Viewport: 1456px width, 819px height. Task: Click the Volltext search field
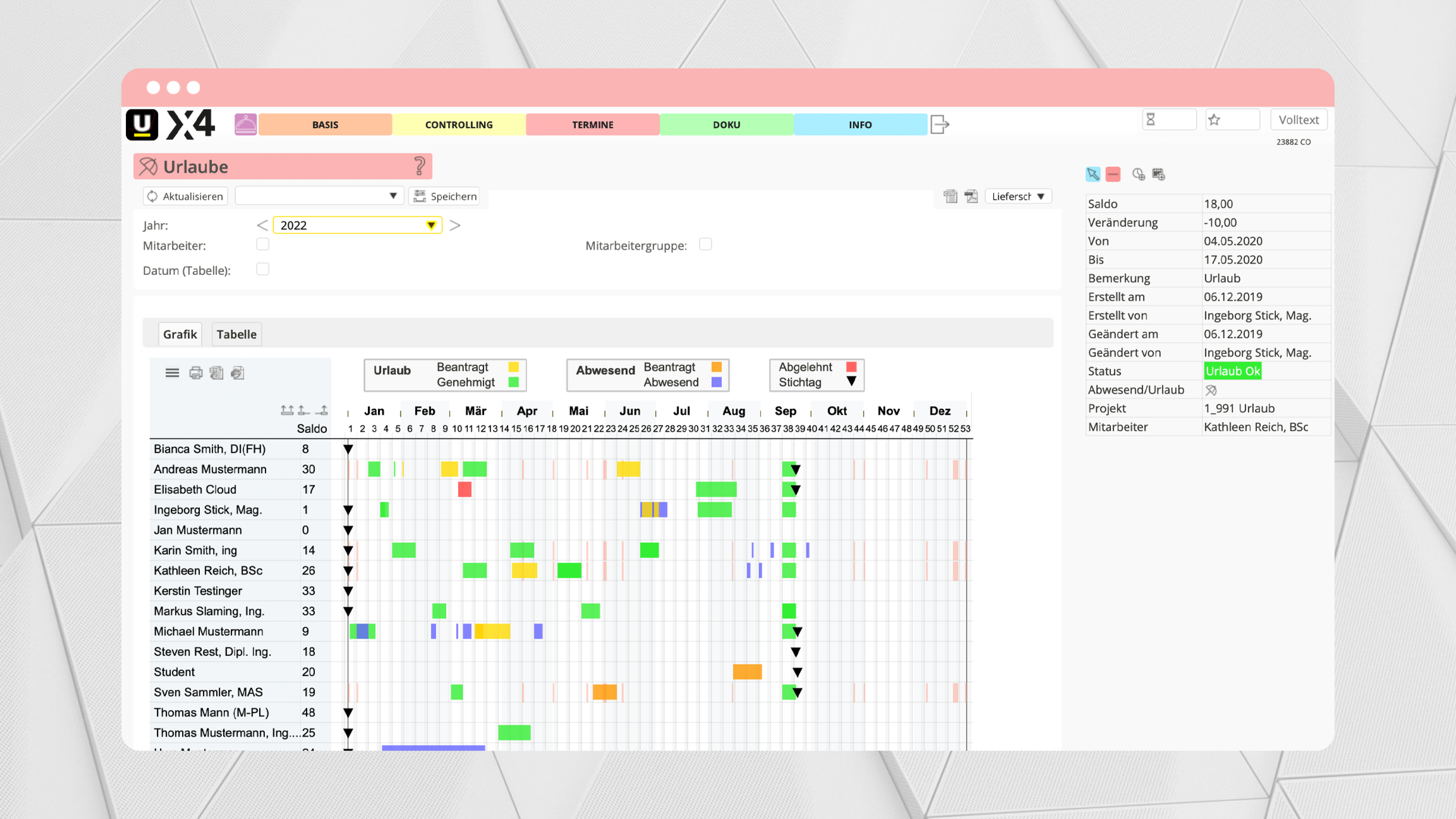point(1298,120)
